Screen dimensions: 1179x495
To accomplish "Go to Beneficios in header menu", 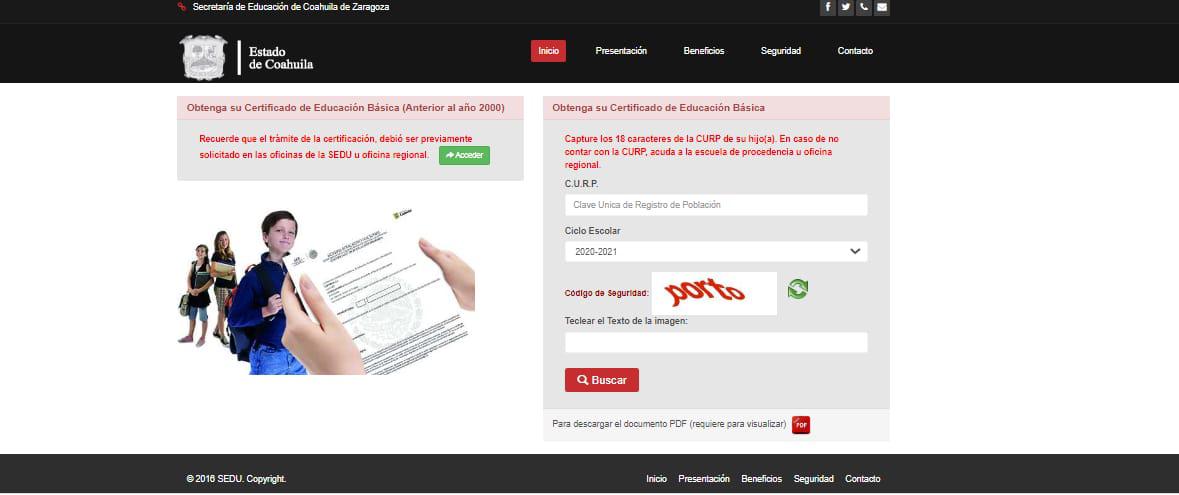I will click(x=703, y=51).
